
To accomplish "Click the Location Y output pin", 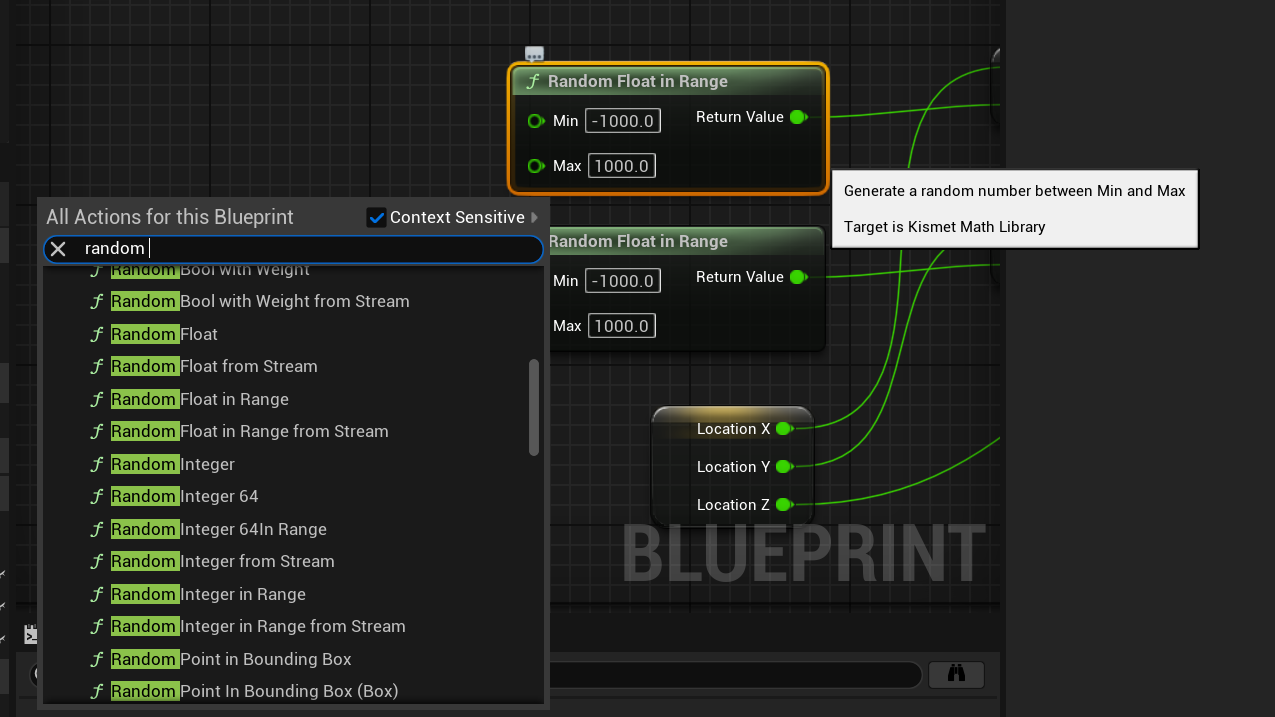I will pyautogui.click(x=784, y=467).
